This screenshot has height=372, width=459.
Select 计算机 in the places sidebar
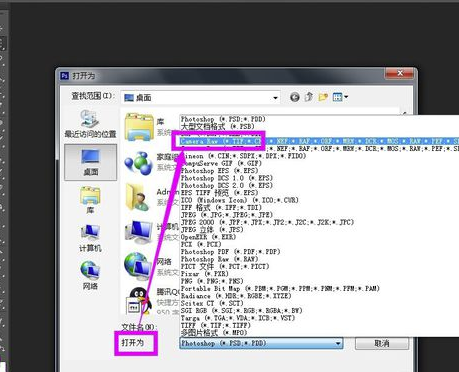click(x=90, y=238)
